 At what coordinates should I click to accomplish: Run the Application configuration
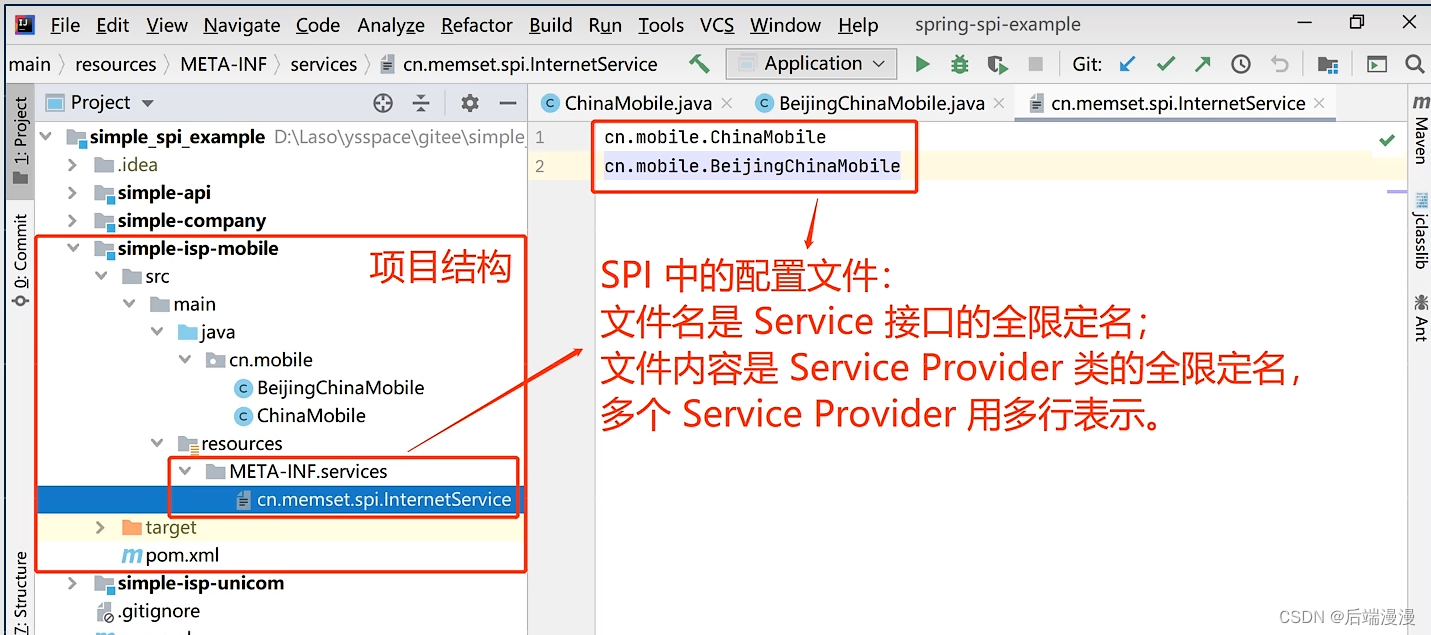point(922,64)
